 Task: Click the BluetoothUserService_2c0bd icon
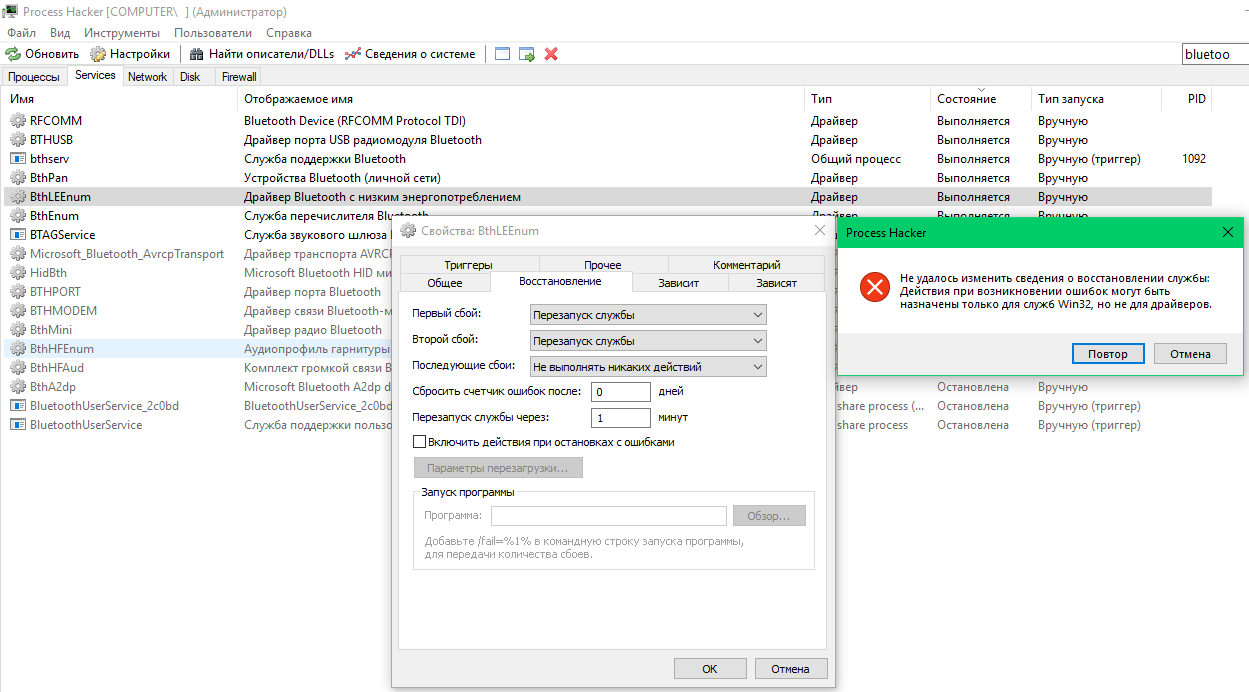click(x=18, y=406)
